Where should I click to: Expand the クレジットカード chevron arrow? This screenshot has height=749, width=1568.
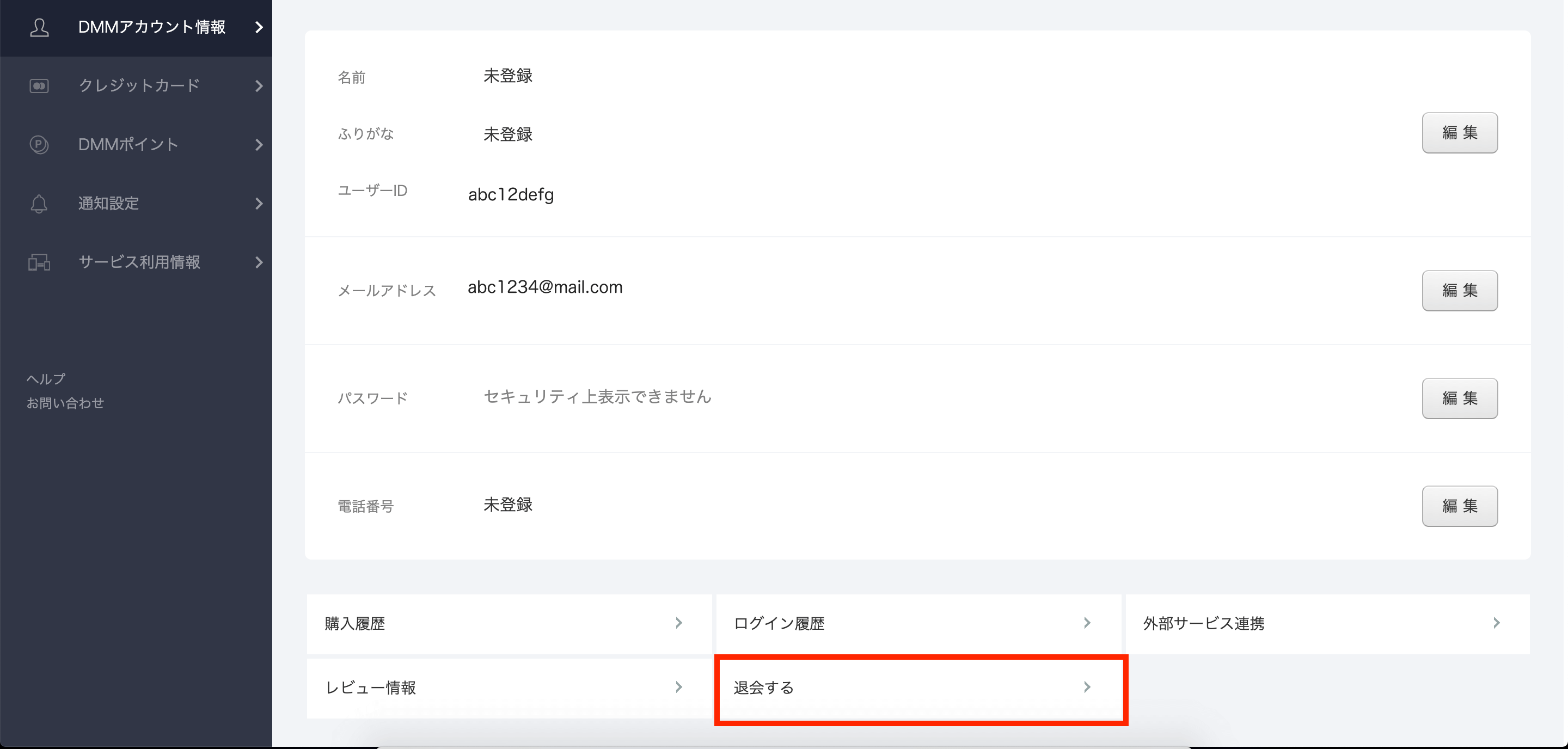(259, 86)
